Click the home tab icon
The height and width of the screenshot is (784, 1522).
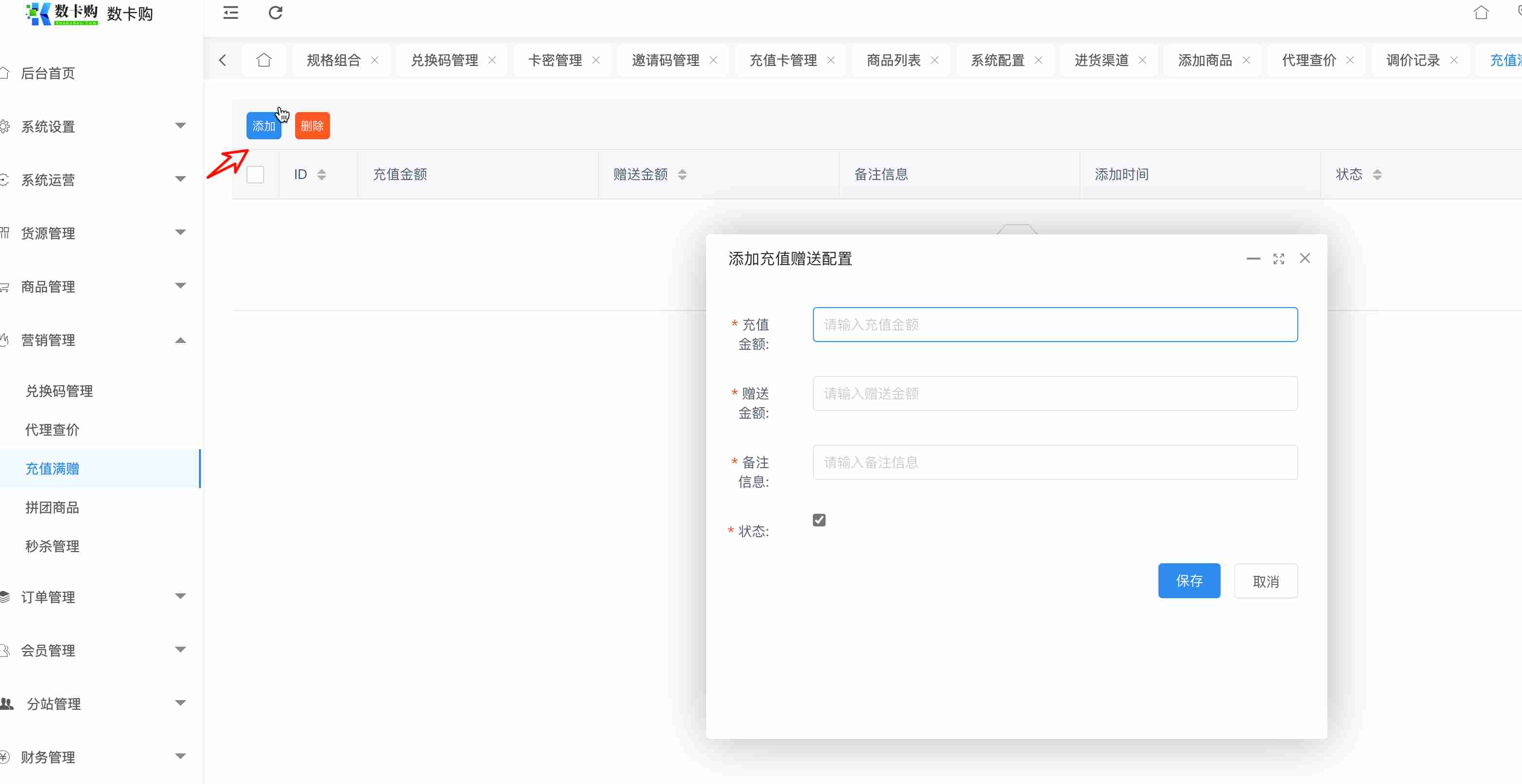coord(264,60)
